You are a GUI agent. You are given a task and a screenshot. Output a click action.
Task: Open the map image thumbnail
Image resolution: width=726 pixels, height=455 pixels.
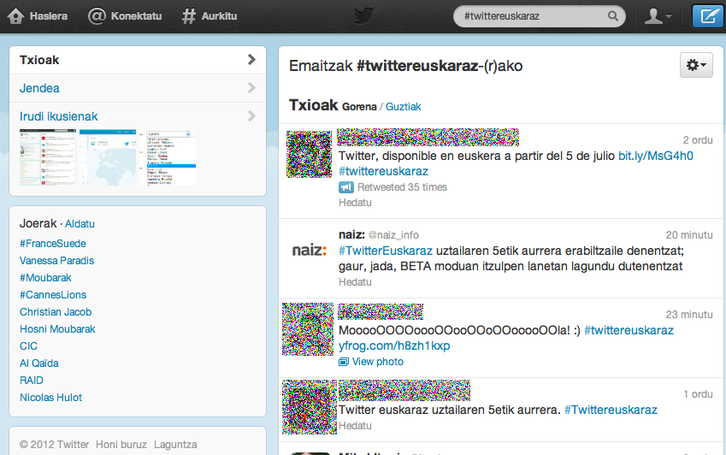pyautogui.click(x=107, y=157)
